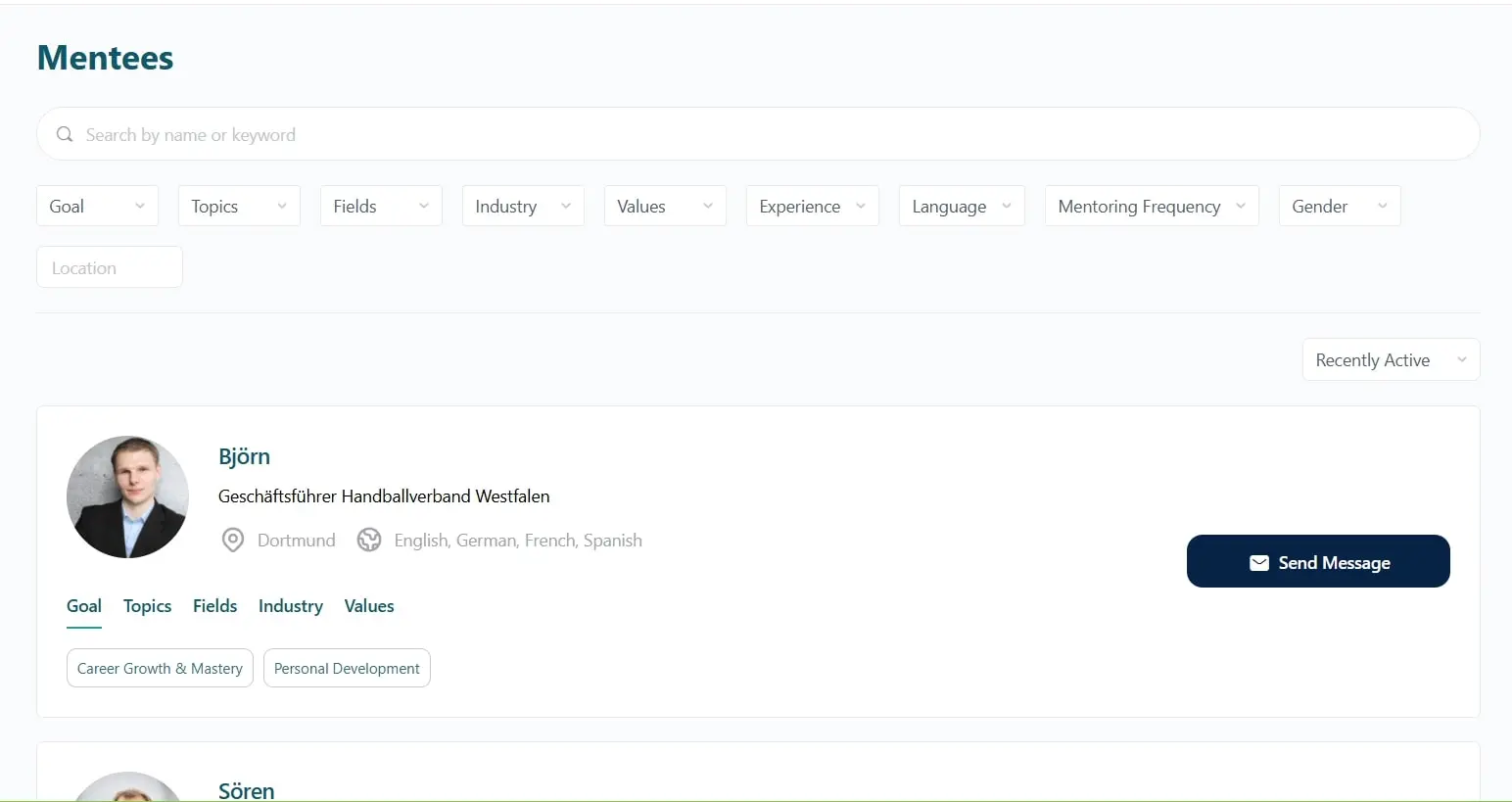Viewport: 1512px width, 802px height.
Task: Open the Mentoring Frequency dropdown
Action: tap(1152, 206)
